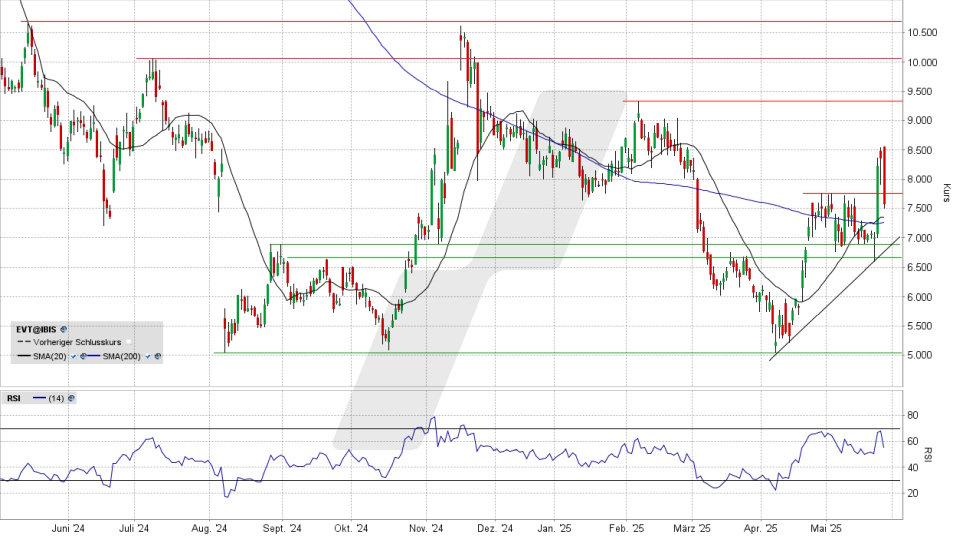
Task: Click the RSI 60 scale label
Action: click(x=912, y=441)
